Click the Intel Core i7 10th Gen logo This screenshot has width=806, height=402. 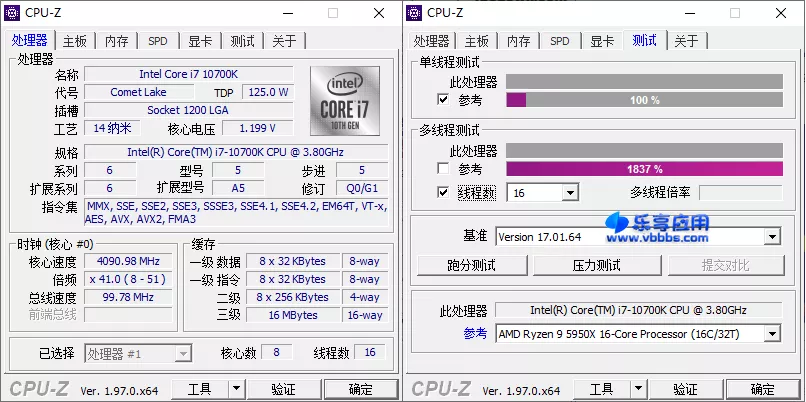click(x=344, y=101)
